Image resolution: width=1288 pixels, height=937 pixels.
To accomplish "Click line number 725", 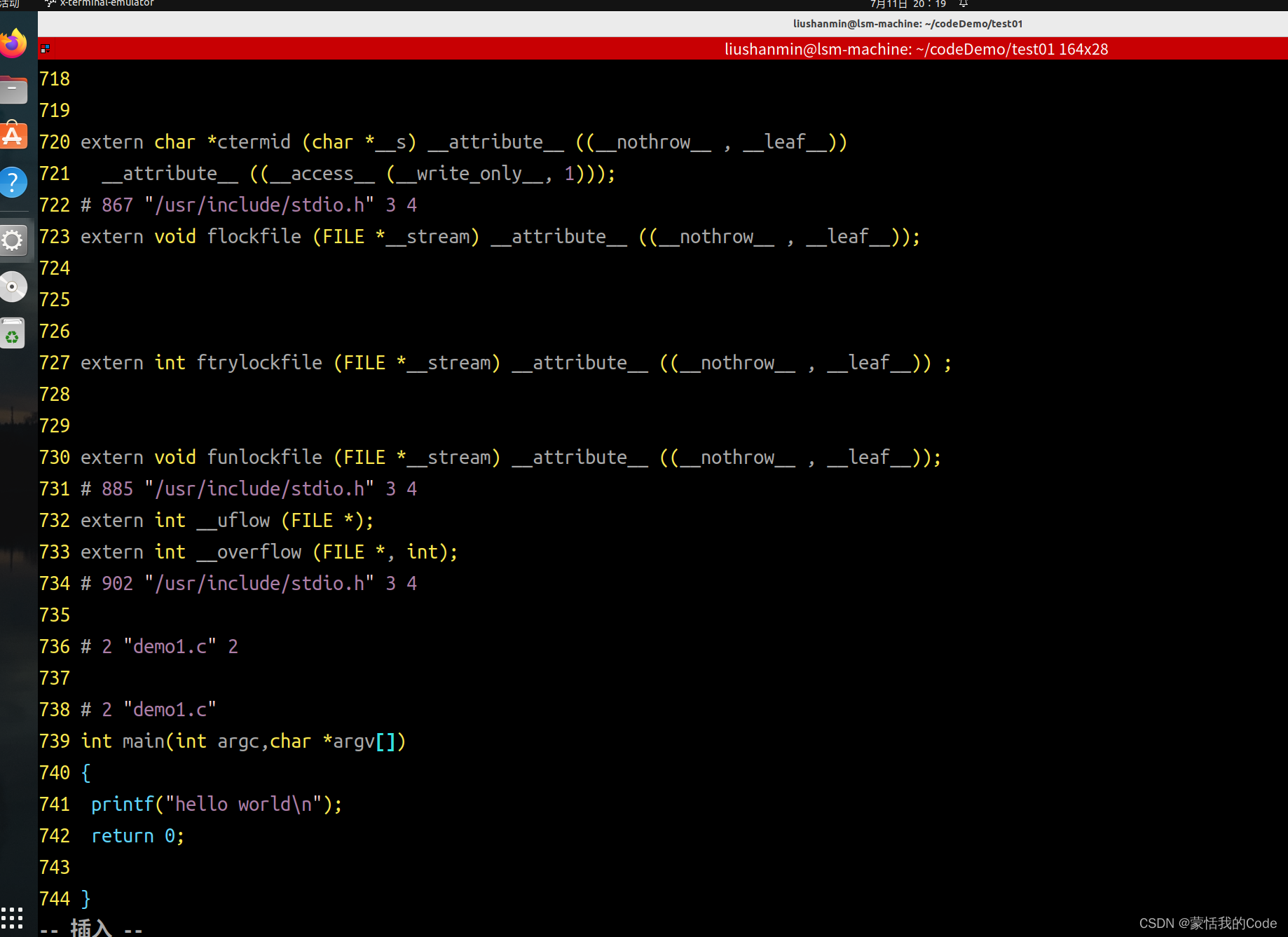I will click(x=55, y=300).
